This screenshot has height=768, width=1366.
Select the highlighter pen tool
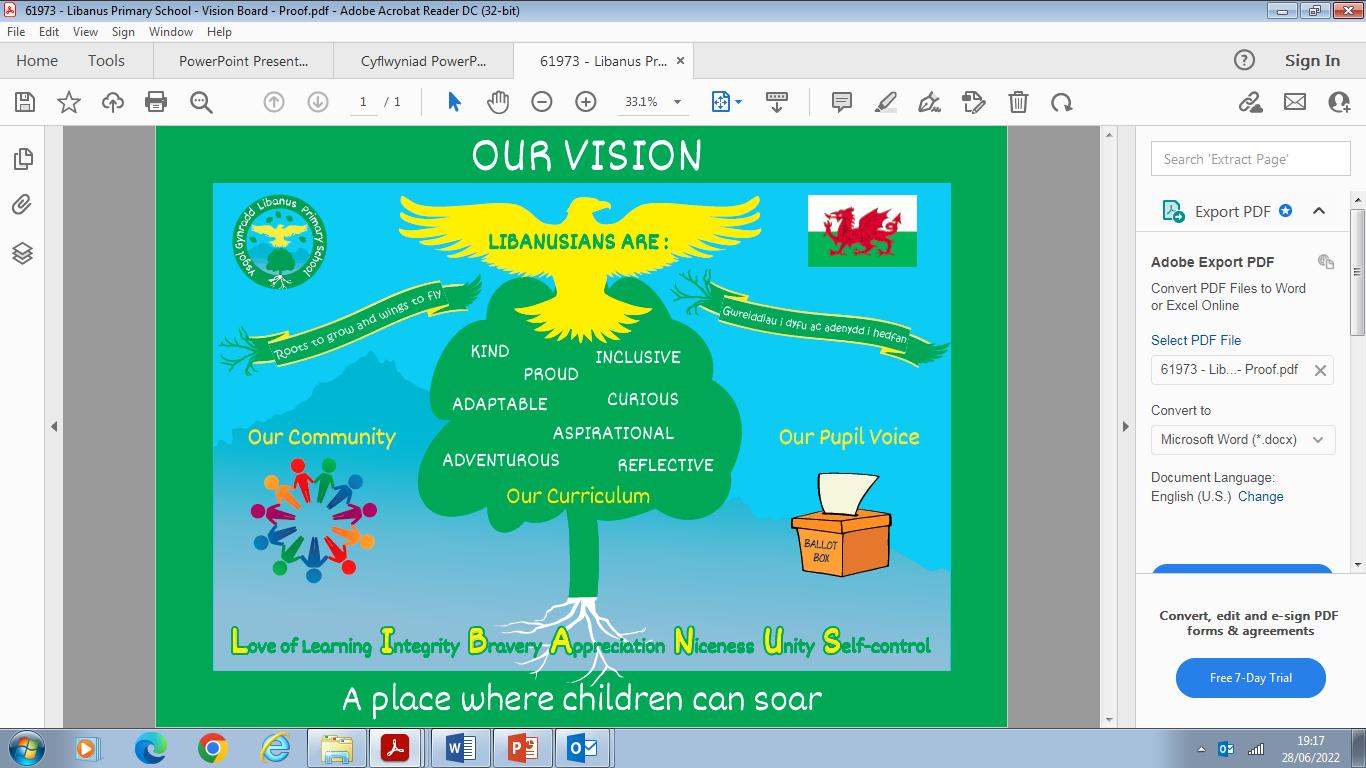point(886,102)
